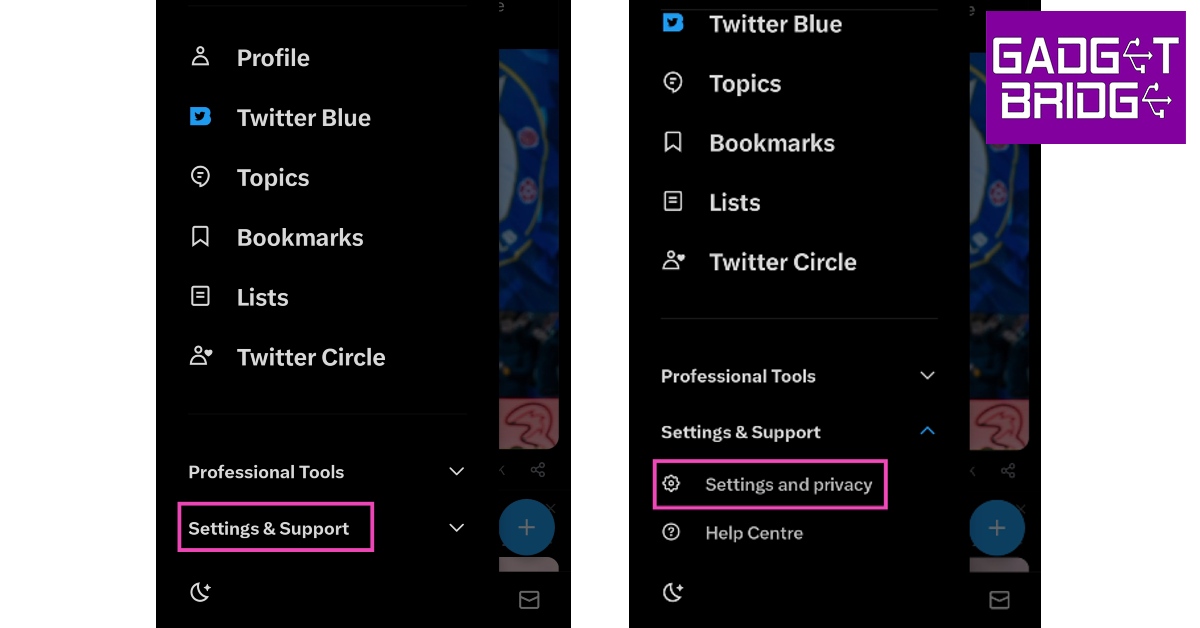Click the Help Centre question mark icon

point(672,533)
